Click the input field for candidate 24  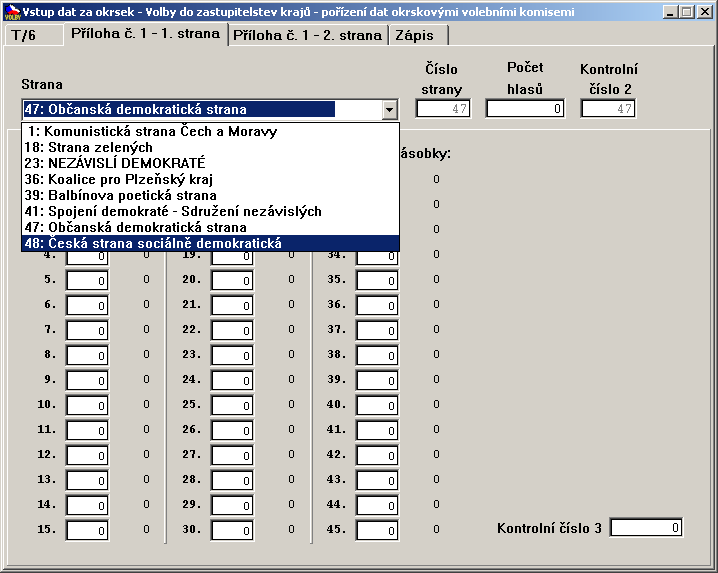[x=232, y=380]
